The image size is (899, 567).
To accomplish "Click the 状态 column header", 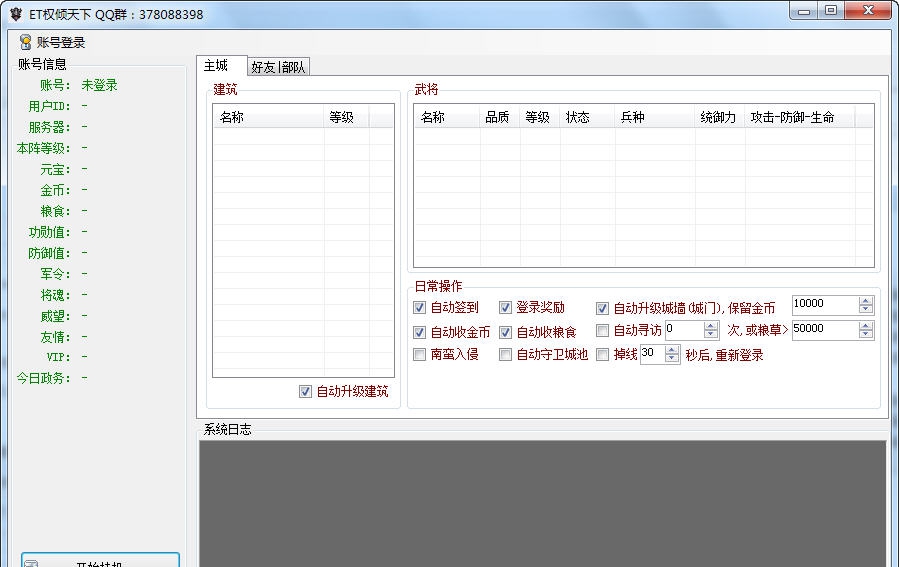I will [x=587, y=117].
